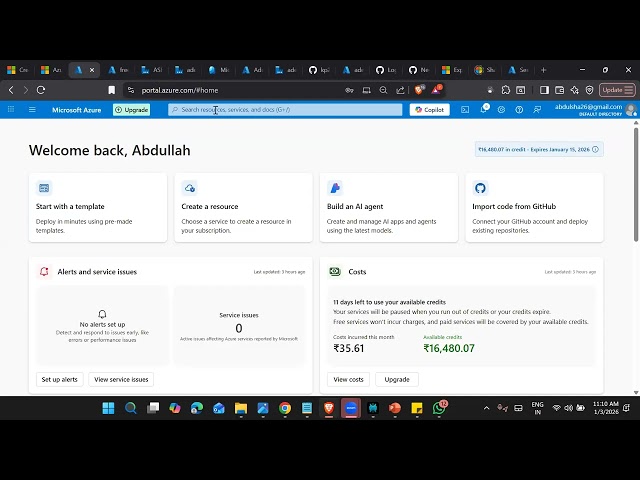Screen dimensions: 640x480
Task: Switch to the first Microsoft 'Cre' tab
Action: click(18, 70)
